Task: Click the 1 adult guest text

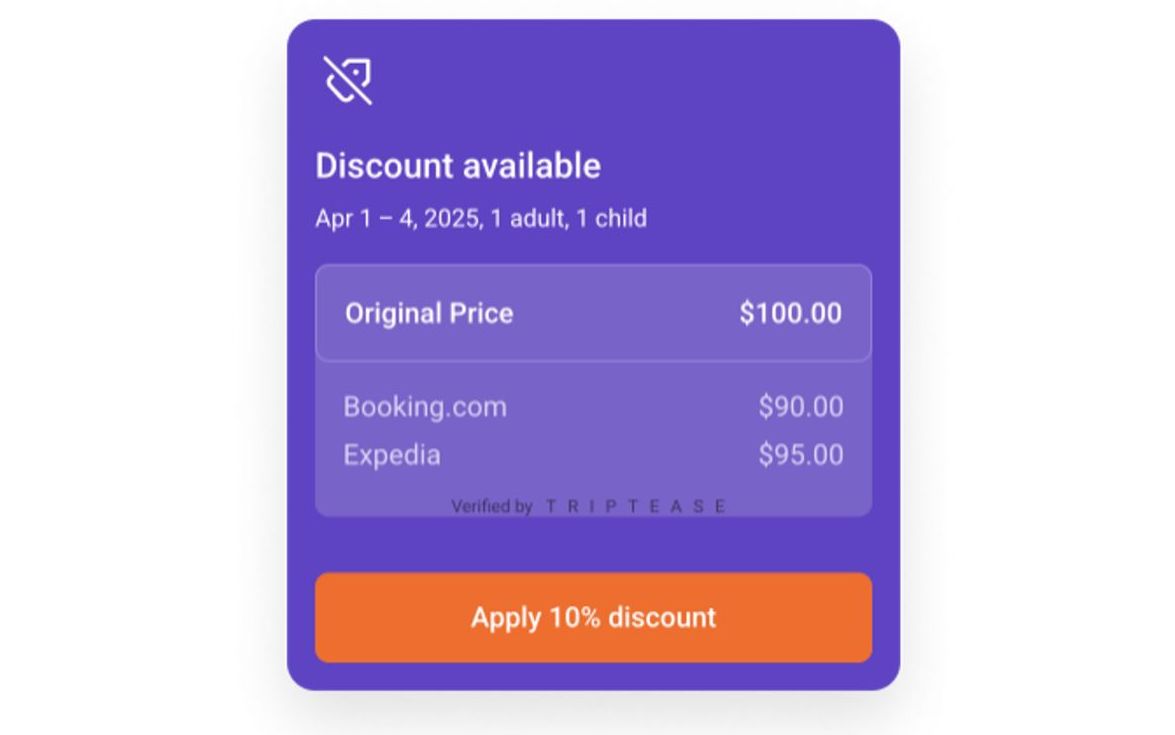Action: pos(527,219)
